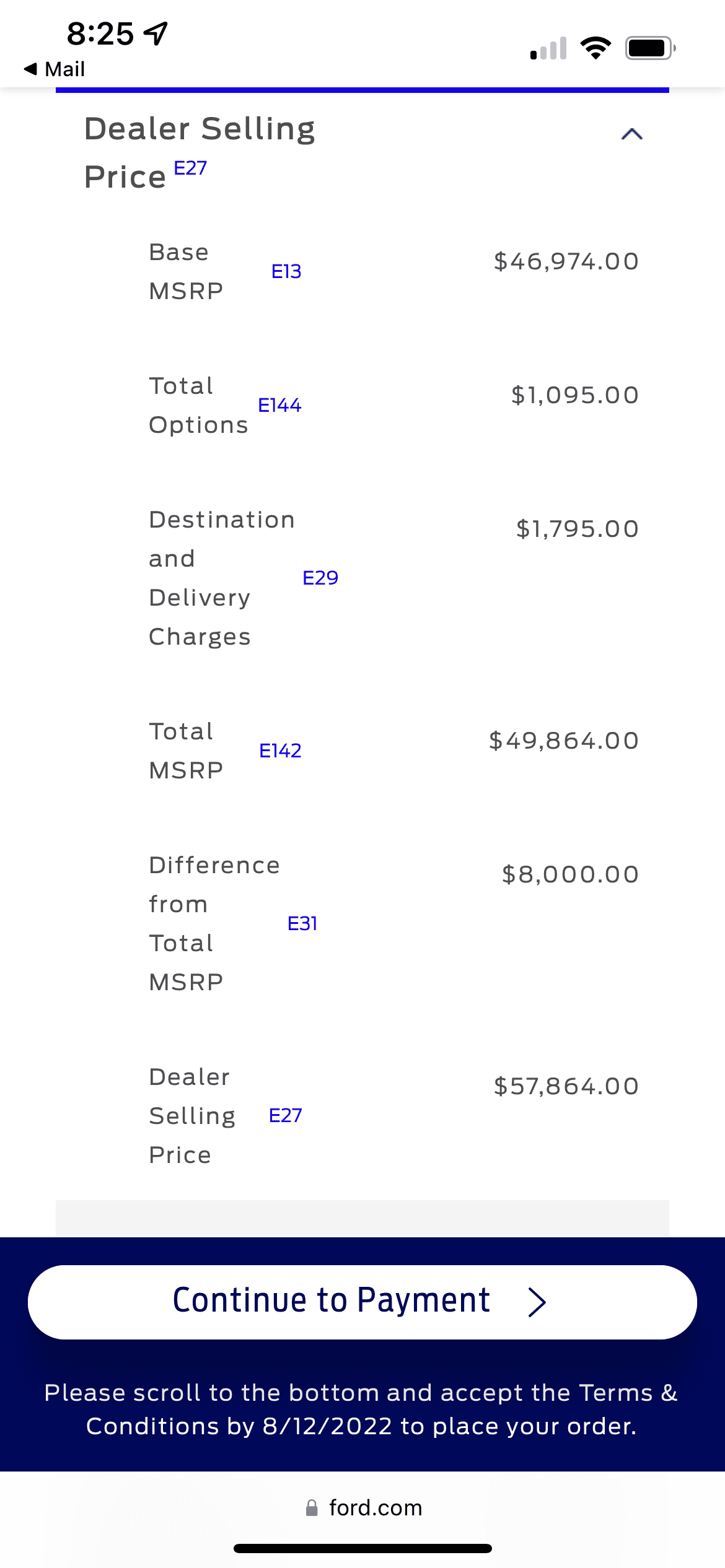Tap the ford.com address bar
The height and width of the screenshot is (1568, 725).
tap(374, 1507)
